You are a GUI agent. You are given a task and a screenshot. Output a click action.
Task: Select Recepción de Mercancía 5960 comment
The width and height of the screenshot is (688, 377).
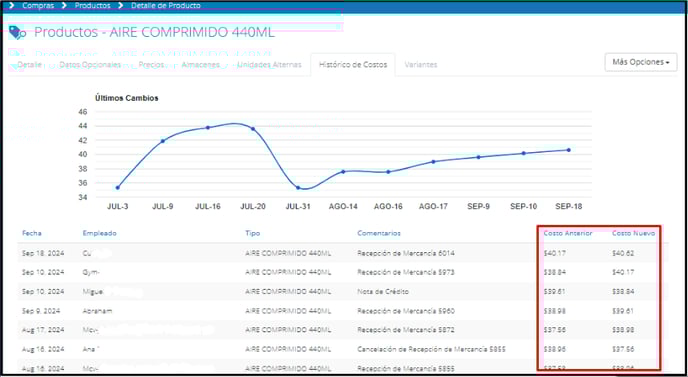[406, 311]
